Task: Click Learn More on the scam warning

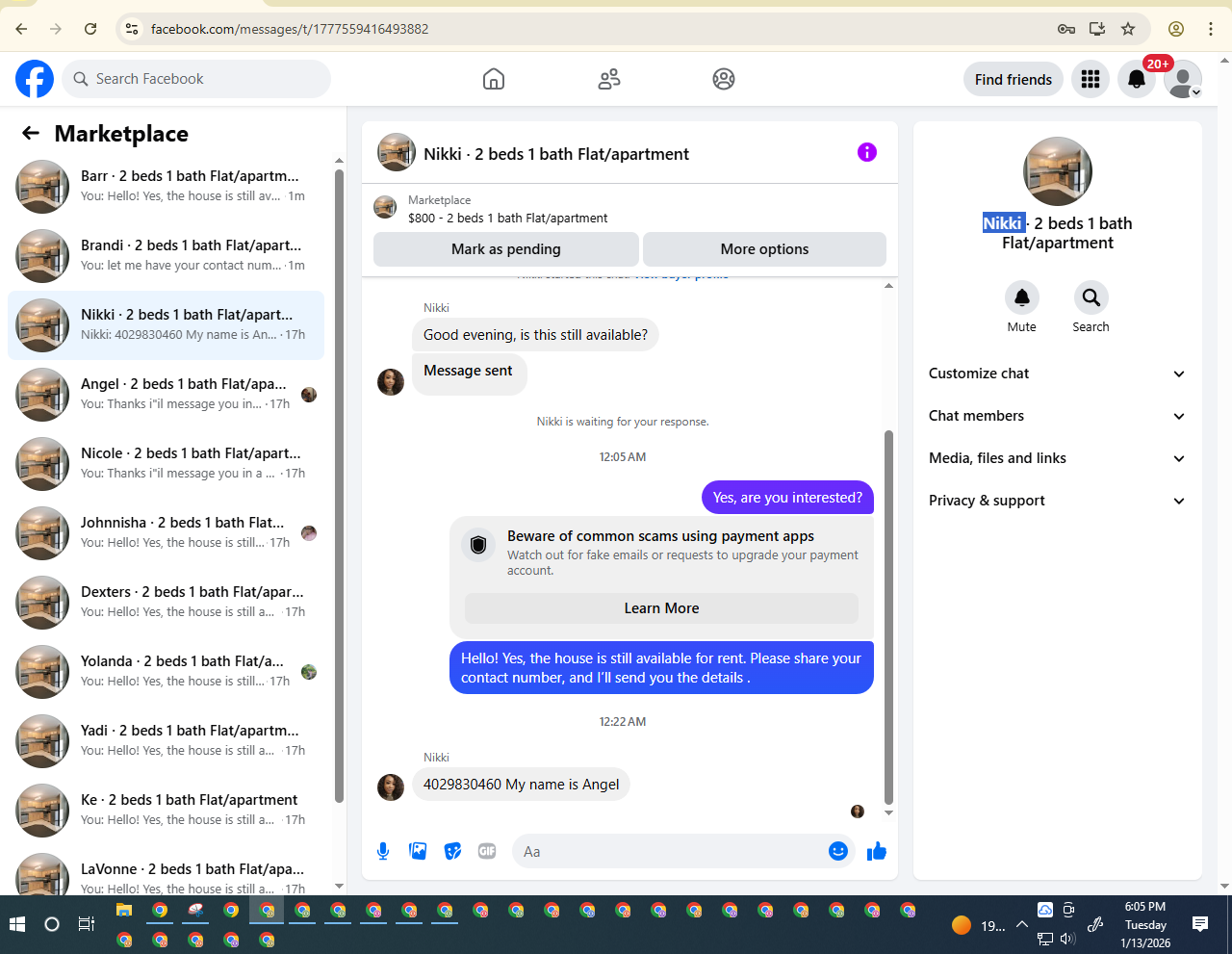Action: [x=662, y=608]
